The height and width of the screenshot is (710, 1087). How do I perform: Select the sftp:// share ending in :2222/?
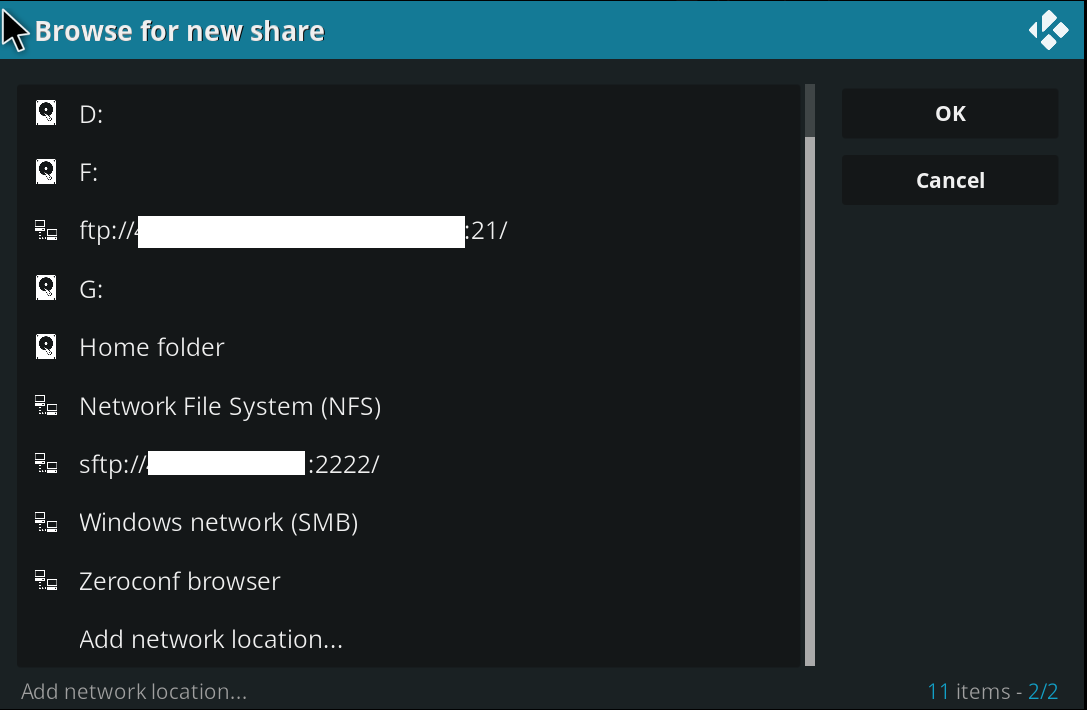pos(228,463)
